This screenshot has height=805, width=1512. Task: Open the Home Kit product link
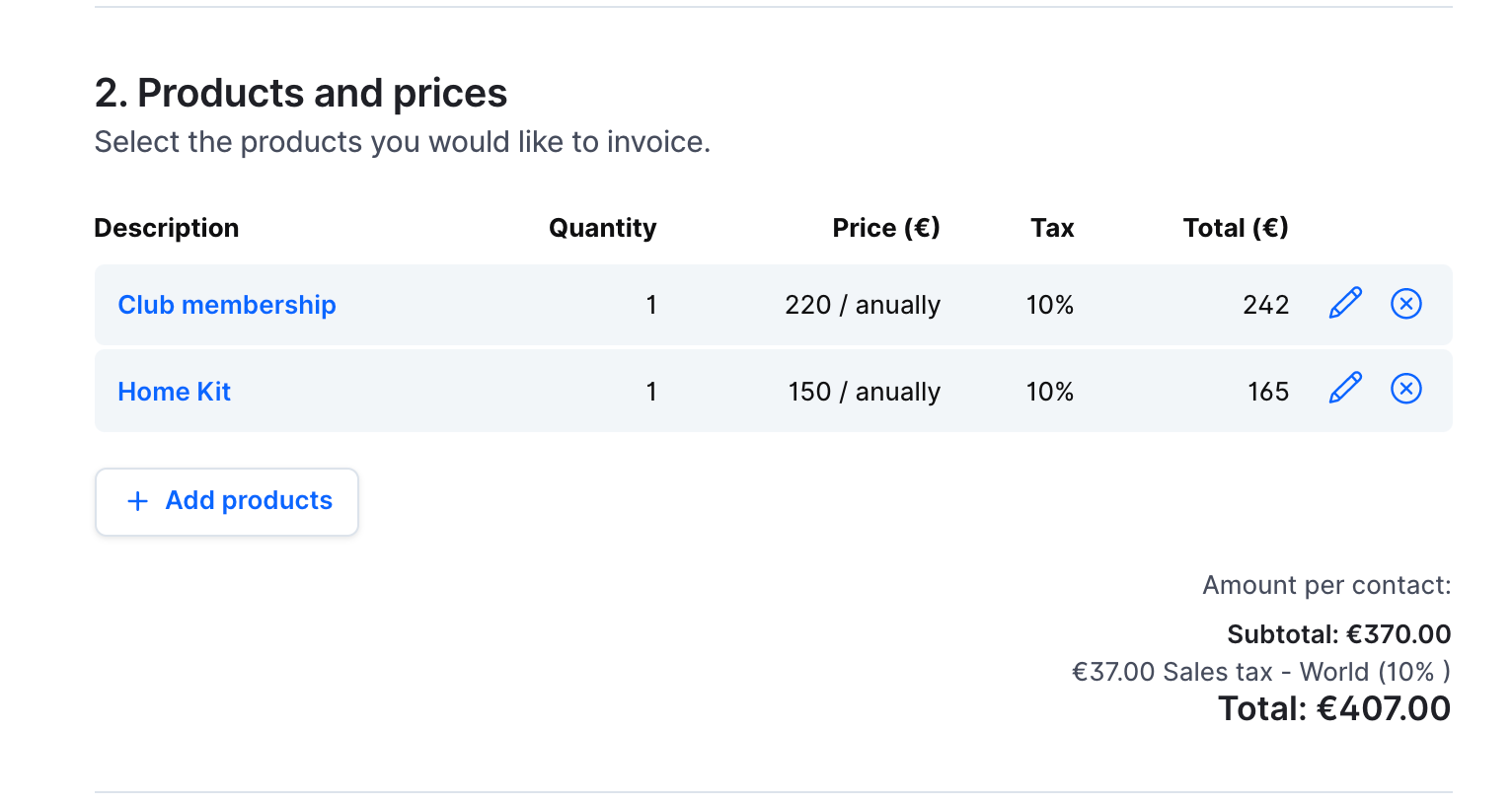click(174, 392)
